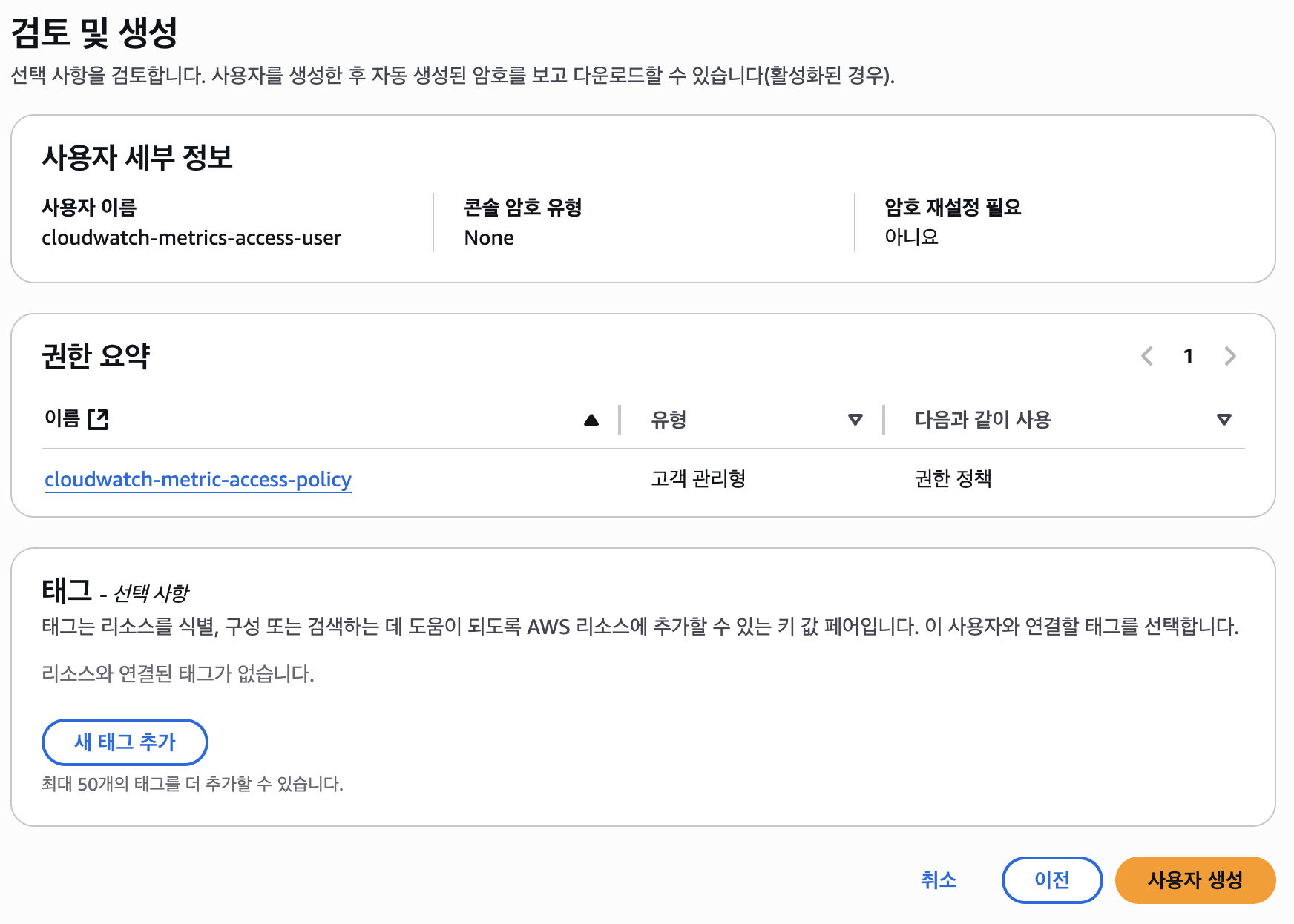
Task: Click the 다음과 같이 사용 header label
Action: pyautogui.click(x=982, y=420)
